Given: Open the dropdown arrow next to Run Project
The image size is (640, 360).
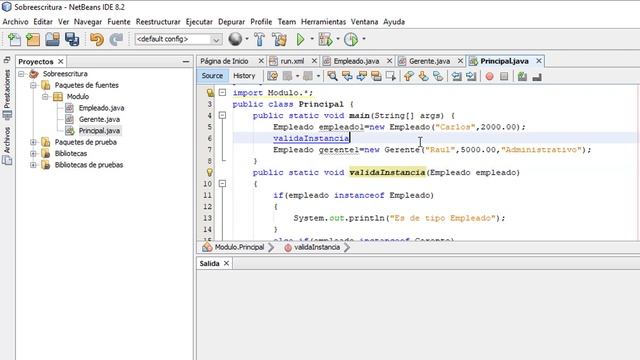Looking at the screenshot, I should 312,39.
